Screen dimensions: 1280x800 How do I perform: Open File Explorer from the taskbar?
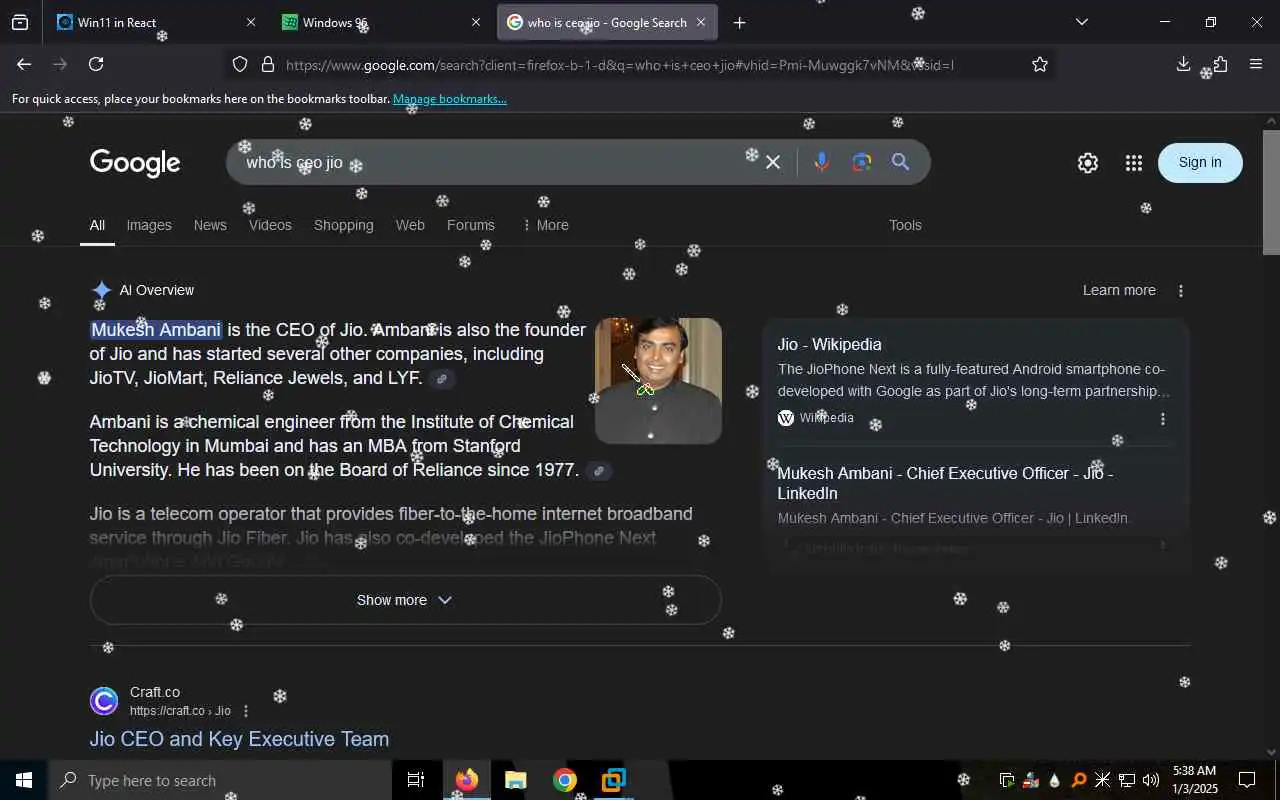pos(515,780)
